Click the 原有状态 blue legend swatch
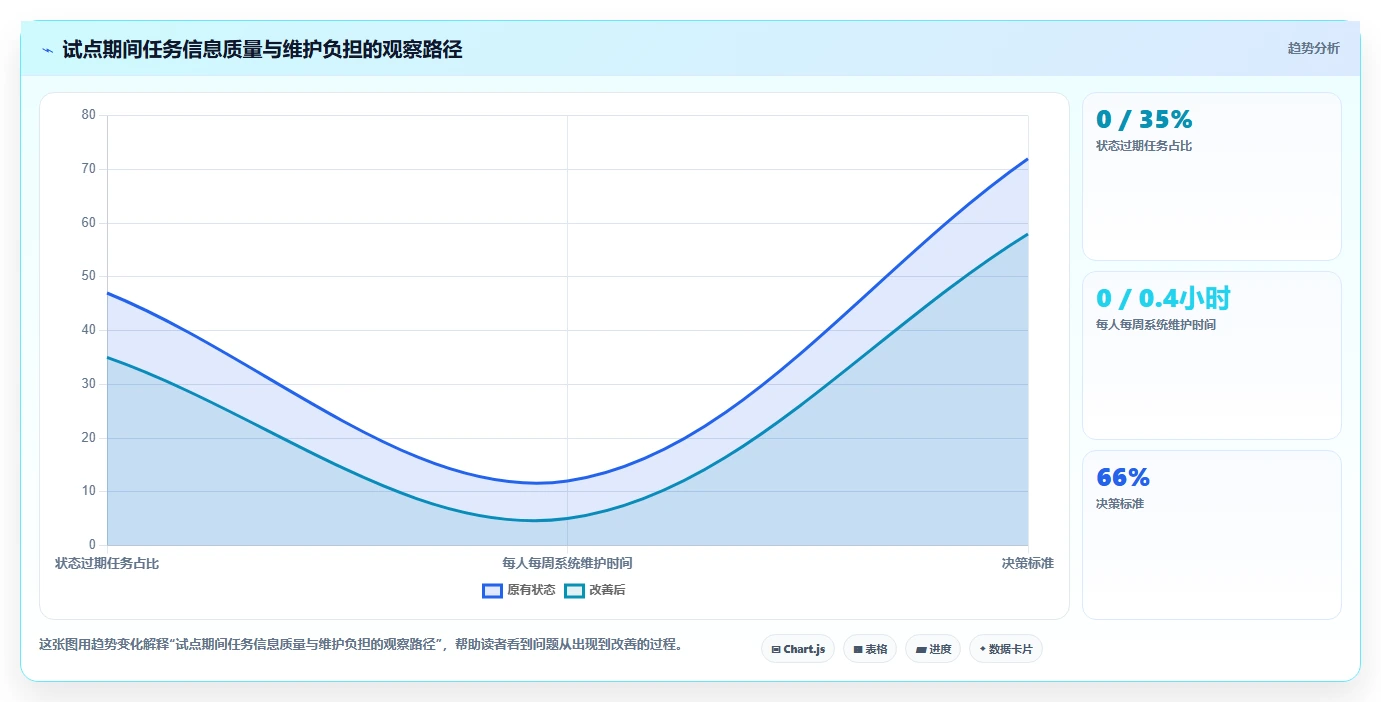1381x702 pixels. 492,590
